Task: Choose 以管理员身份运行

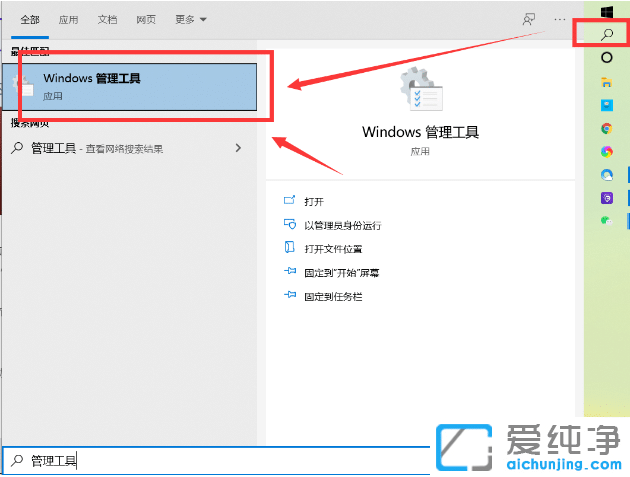Action: pyautogui.click(x=343, y=225)
